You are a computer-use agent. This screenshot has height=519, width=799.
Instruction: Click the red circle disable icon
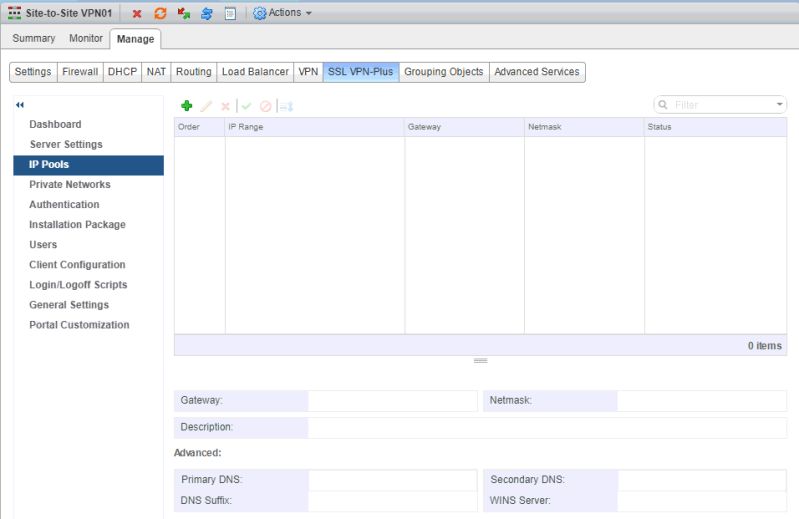[266, 106]
